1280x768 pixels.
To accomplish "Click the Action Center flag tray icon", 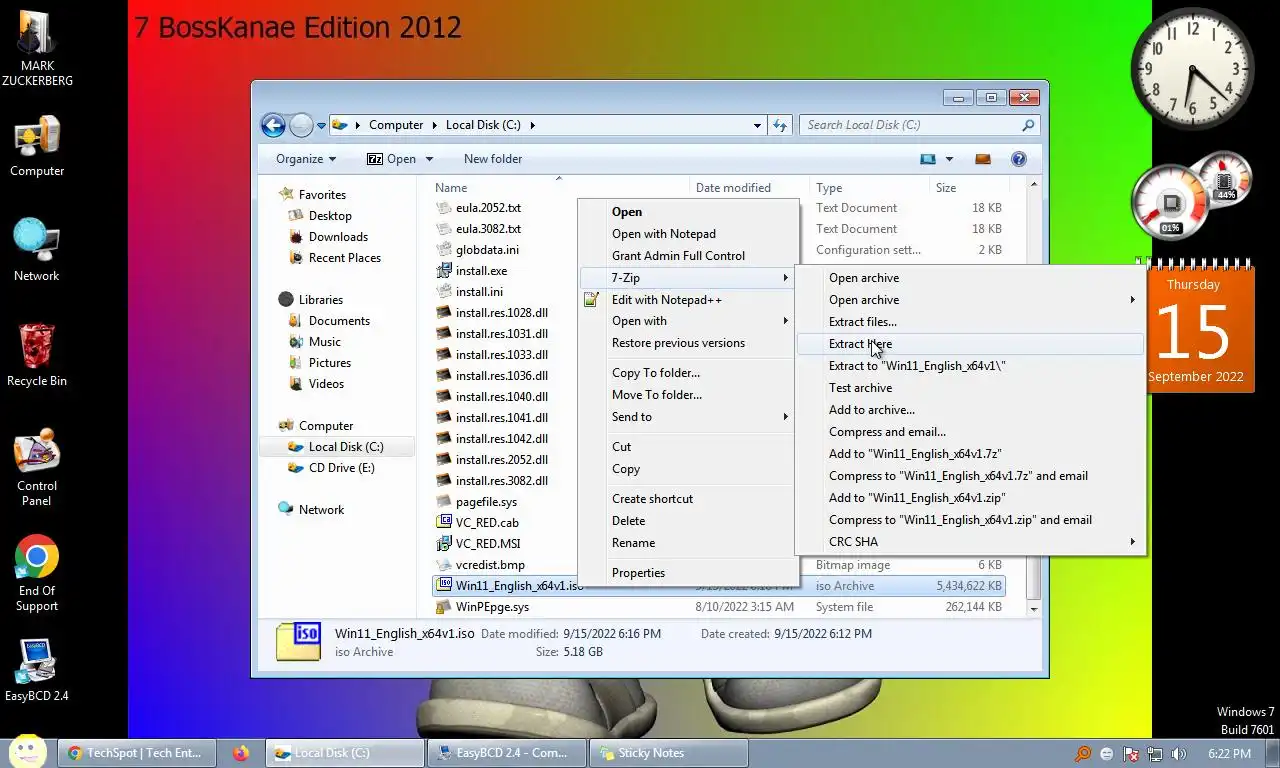I will pos(1131,754).
